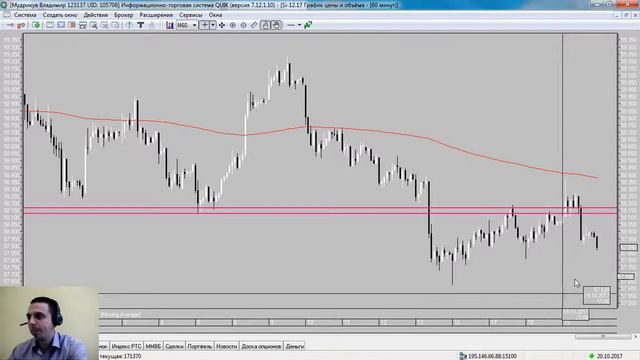
Task: Click the disconnect toolbar icon
Action: pyautogui.click(x=21, y=25)
